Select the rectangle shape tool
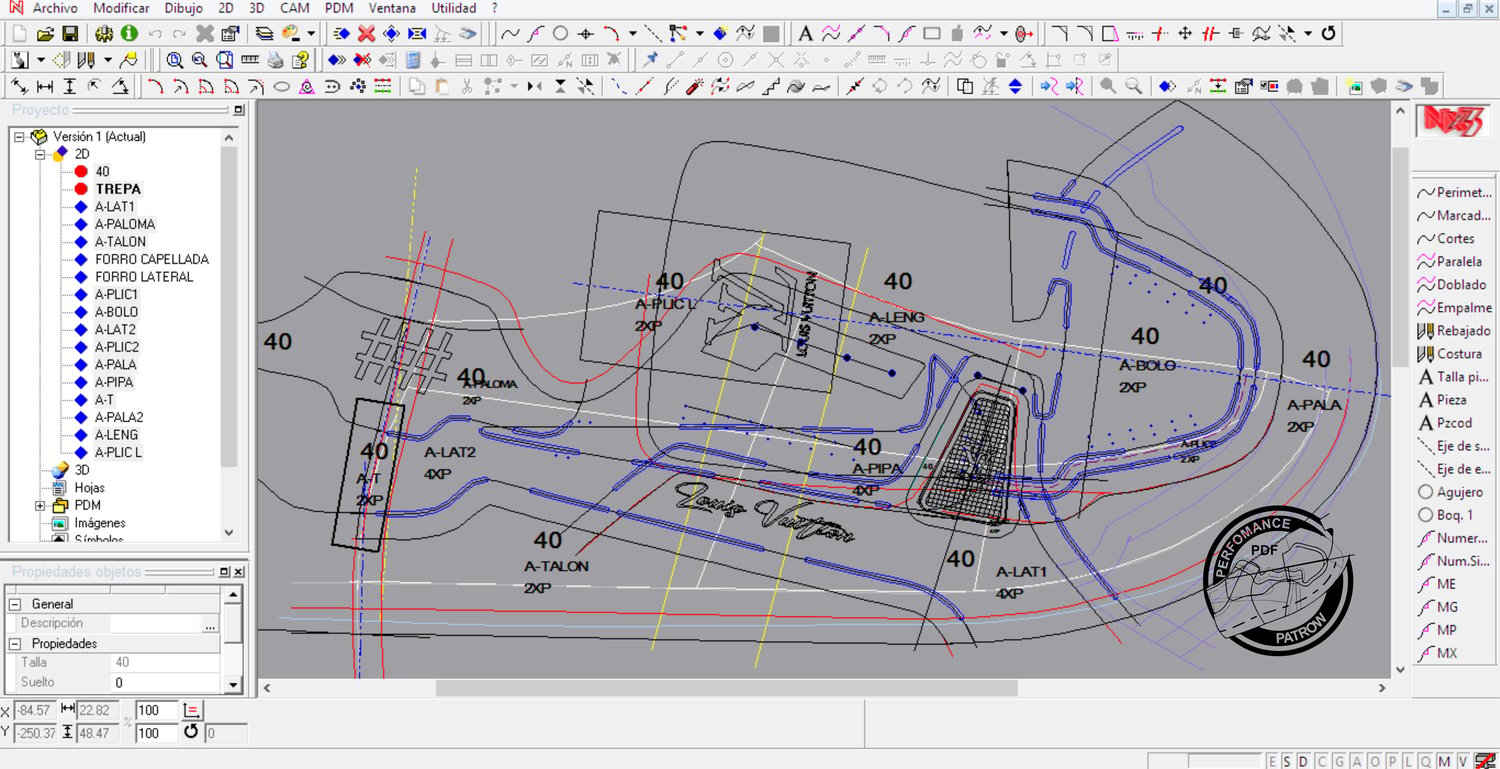The image size is (1500, 769). click(x=932, y=34)
